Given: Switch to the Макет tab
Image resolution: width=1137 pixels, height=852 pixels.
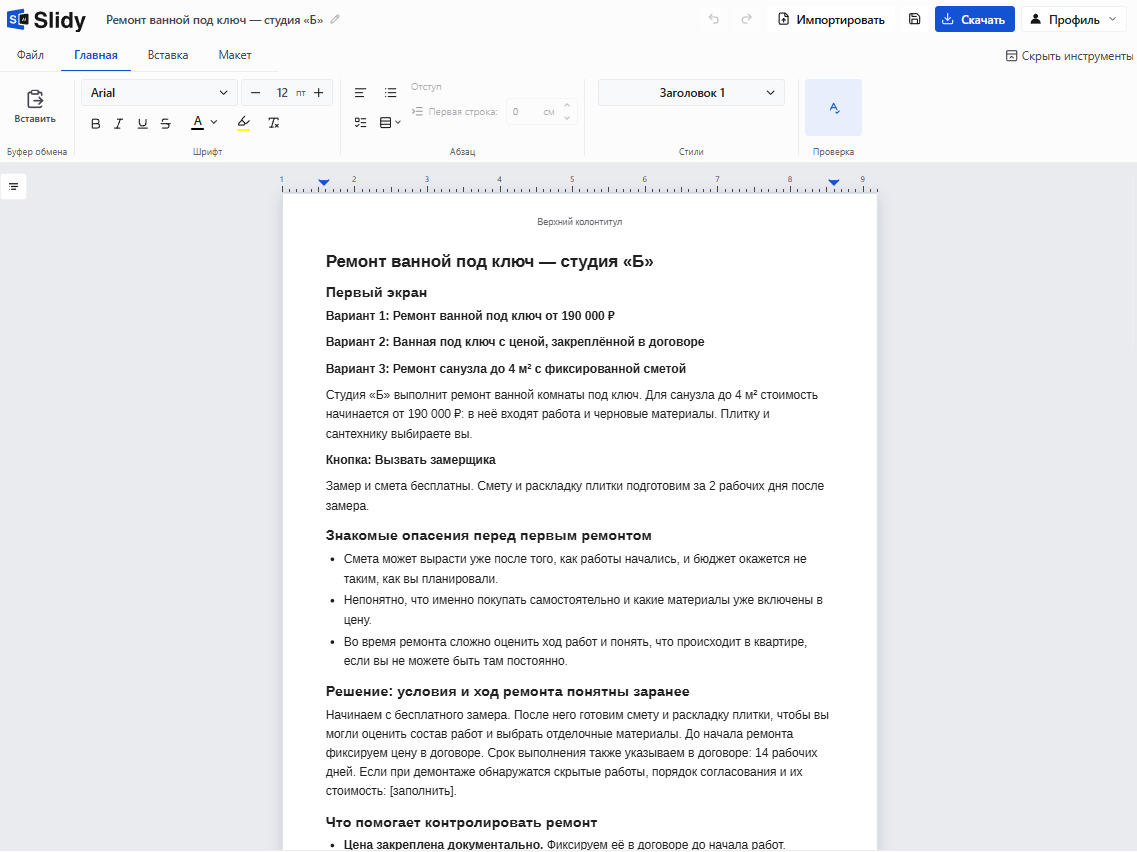Looking at the screenshot, I should [235, 55].
